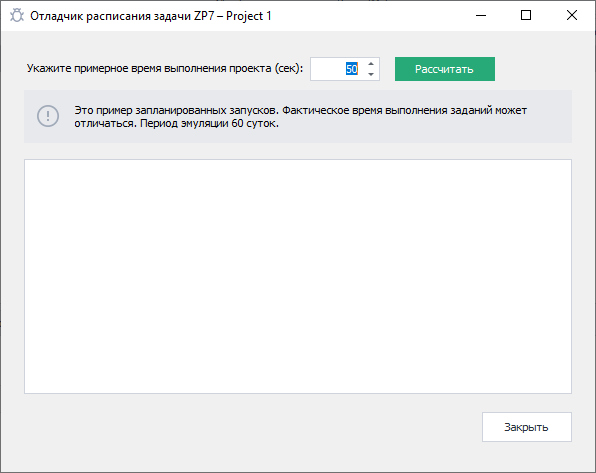Click the Закрыть button
596x473 pixels.
pyautogui.click(x=527, y=427)
